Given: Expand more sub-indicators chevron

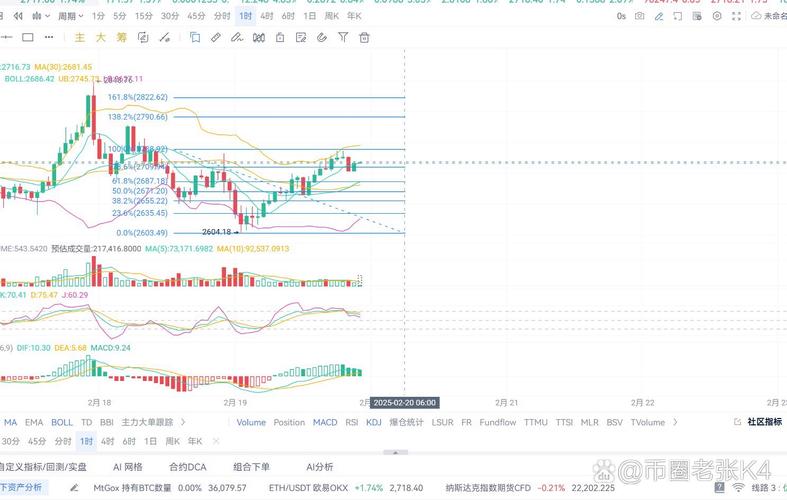Looking at the screenshot, I should (x=675, y=422).
